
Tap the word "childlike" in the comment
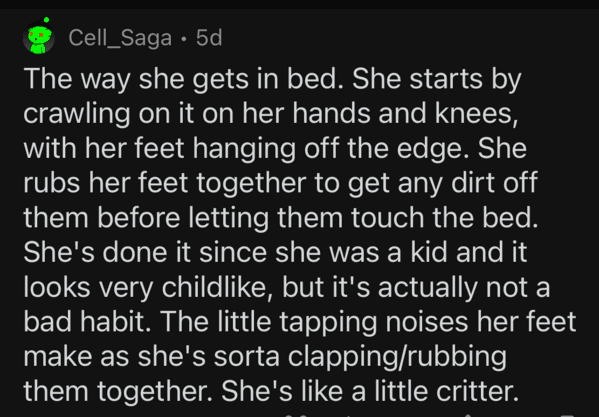tap(219, 288)
